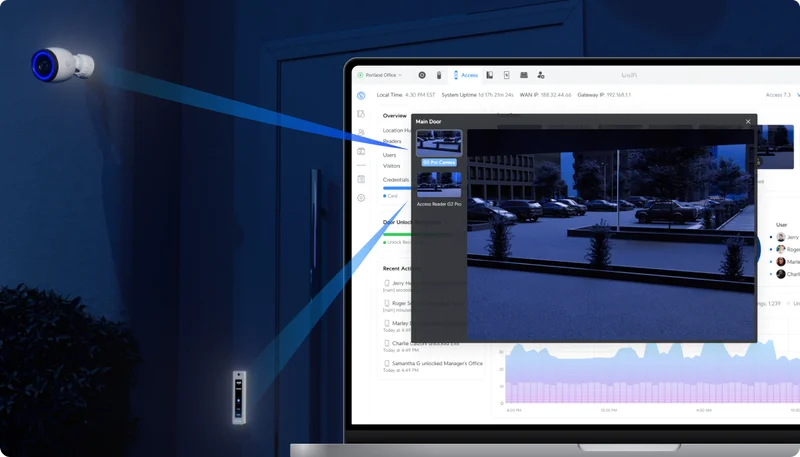Click Charlie's avatar in User list
The image size is (800, 457).
click(x=781, y=274)
